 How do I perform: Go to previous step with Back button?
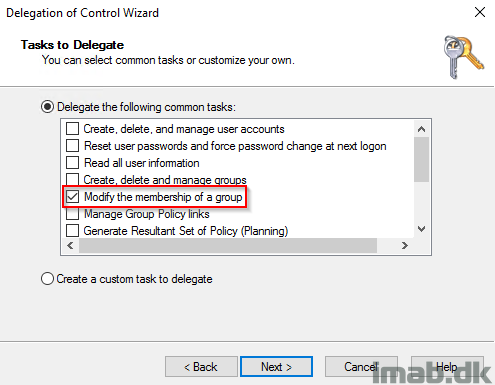tap(201, 367)
